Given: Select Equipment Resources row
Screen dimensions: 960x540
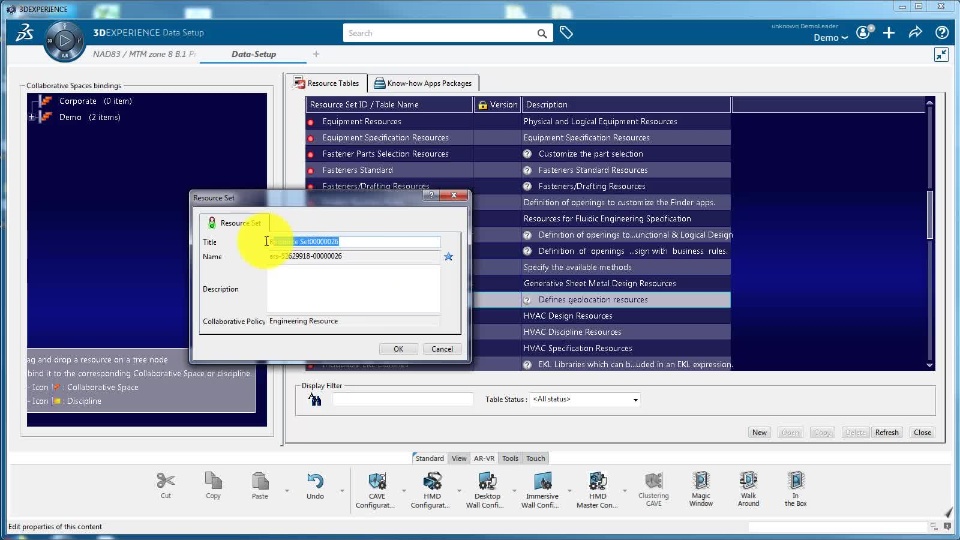Looking at the screenshot, I should click(x=518, y=121).
